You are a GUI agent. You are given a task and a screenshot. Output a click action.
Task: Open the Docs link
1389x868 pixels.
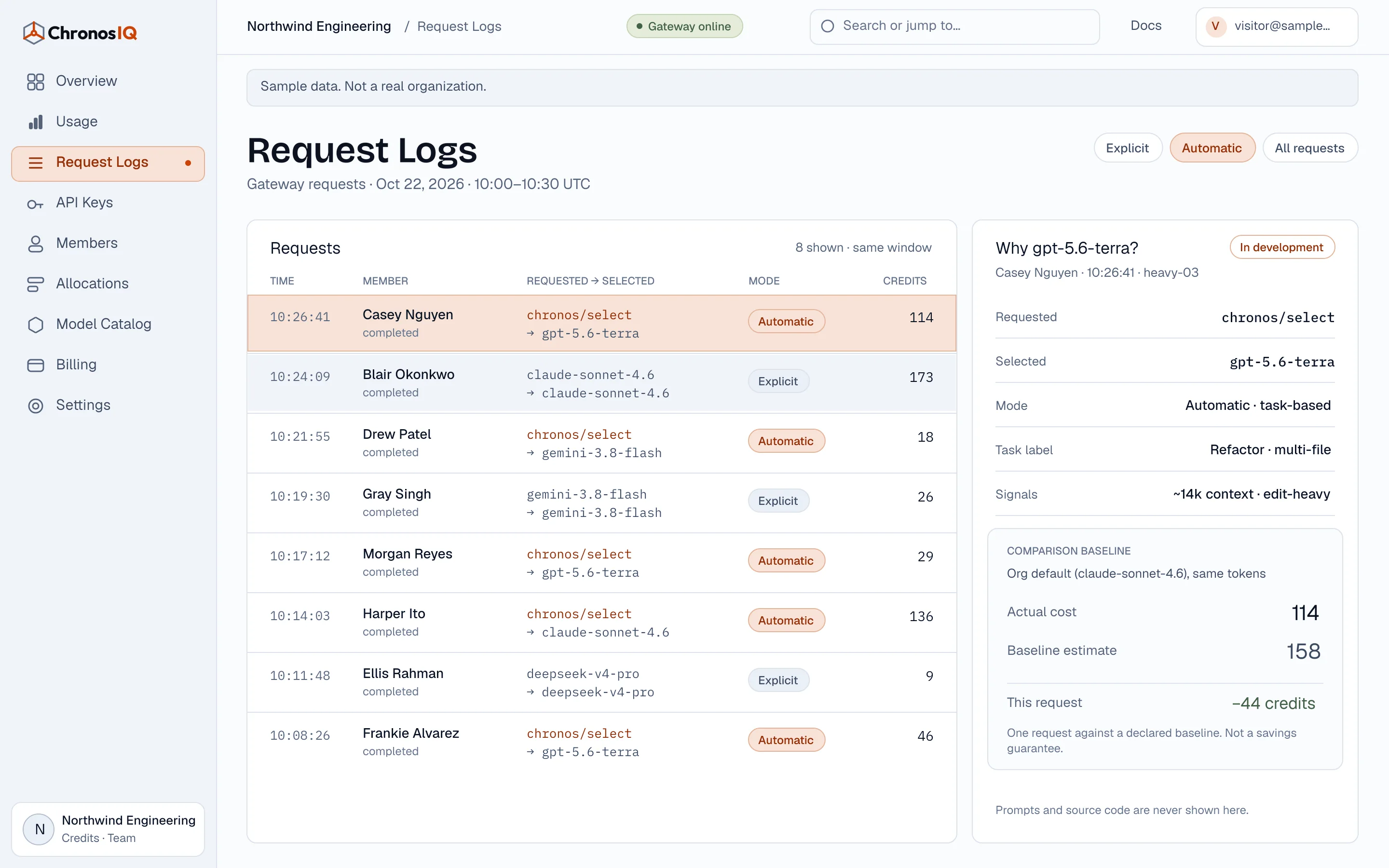point(1145,26)
